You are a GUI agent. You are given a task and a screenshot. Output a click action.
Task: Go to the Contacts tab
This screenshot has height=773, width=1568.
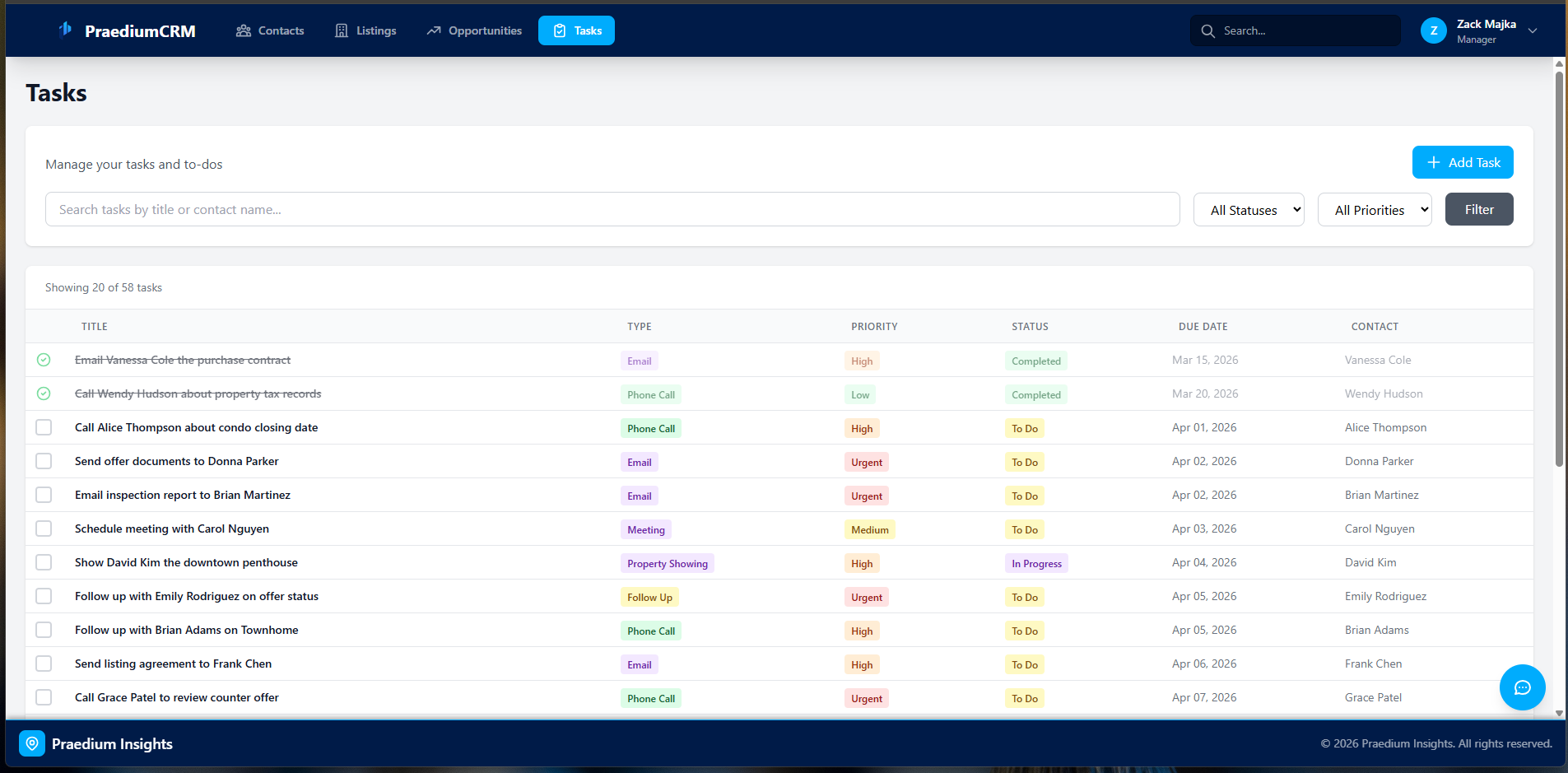[270, 30]
